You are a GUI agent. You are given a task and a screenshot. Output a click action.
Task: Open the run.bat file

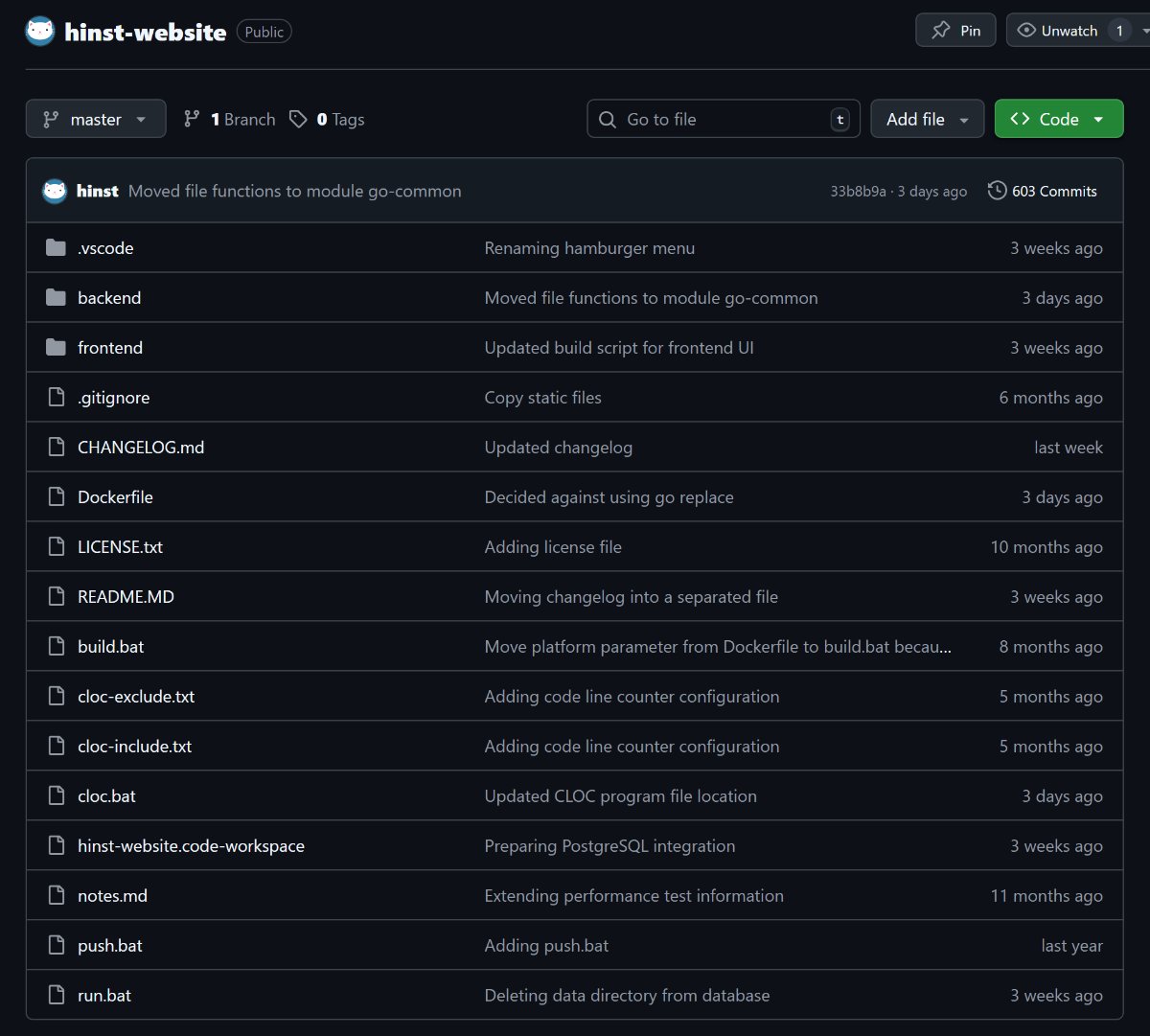[x=104, y=996]
